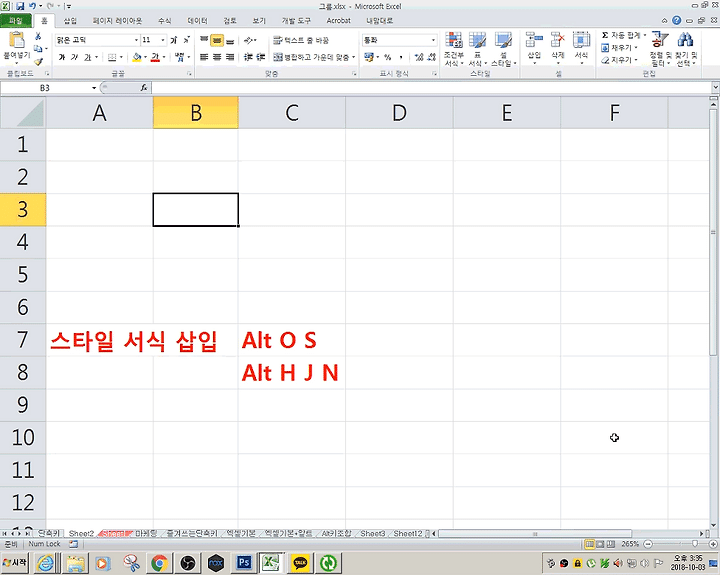Switch to Page Layout view status icon

click(x=600, y=544)
